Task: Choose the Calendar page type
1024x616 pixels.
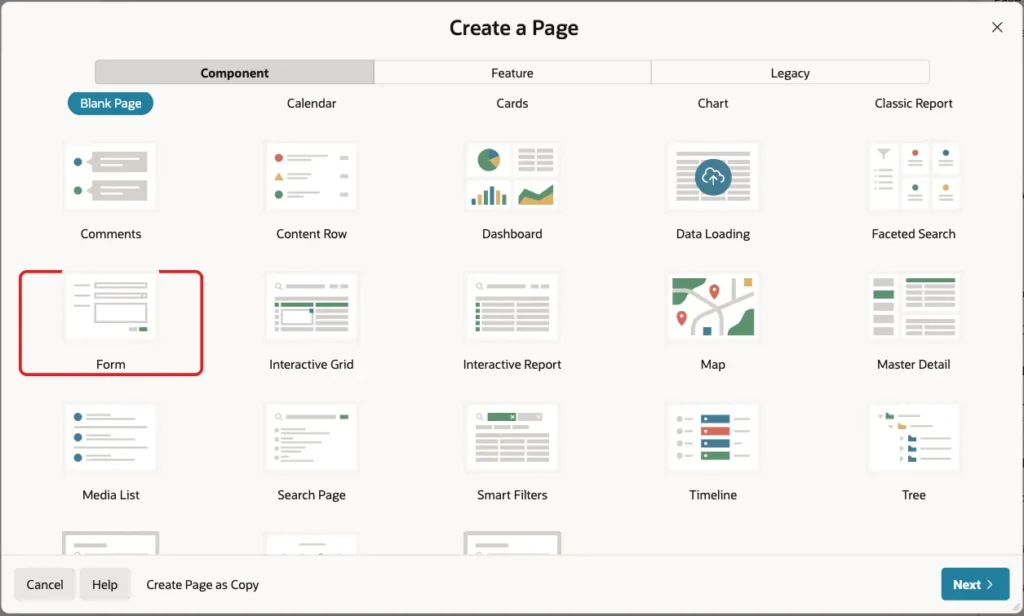Action: (x=312, y=103)
